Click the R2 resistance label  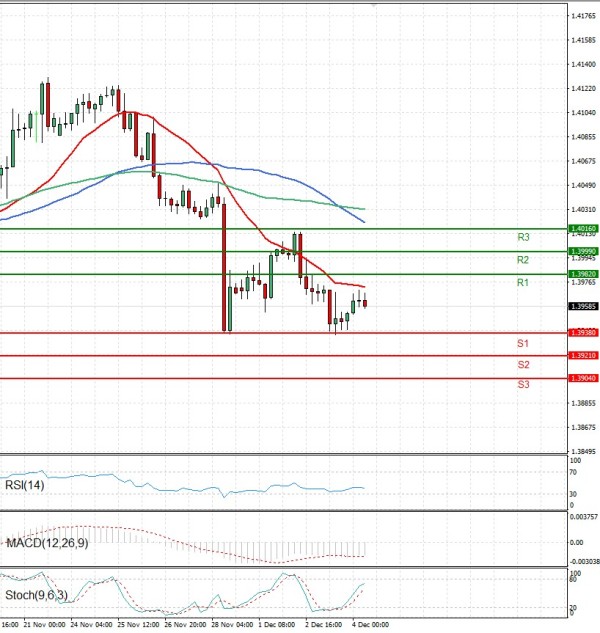[523, 260]
